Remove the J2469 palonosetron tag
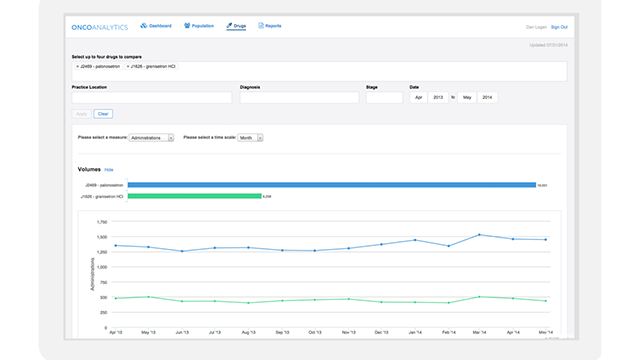The height and width of the screenshot is (360, 640). point(78,67)
